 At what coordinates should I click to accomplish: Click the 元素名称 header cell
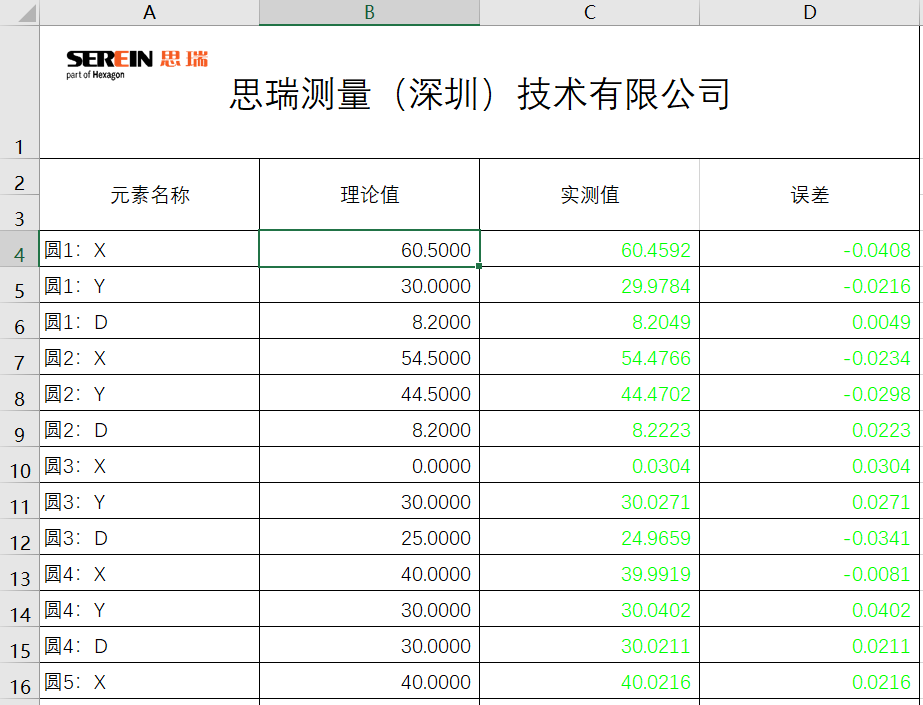click(148, 196)
